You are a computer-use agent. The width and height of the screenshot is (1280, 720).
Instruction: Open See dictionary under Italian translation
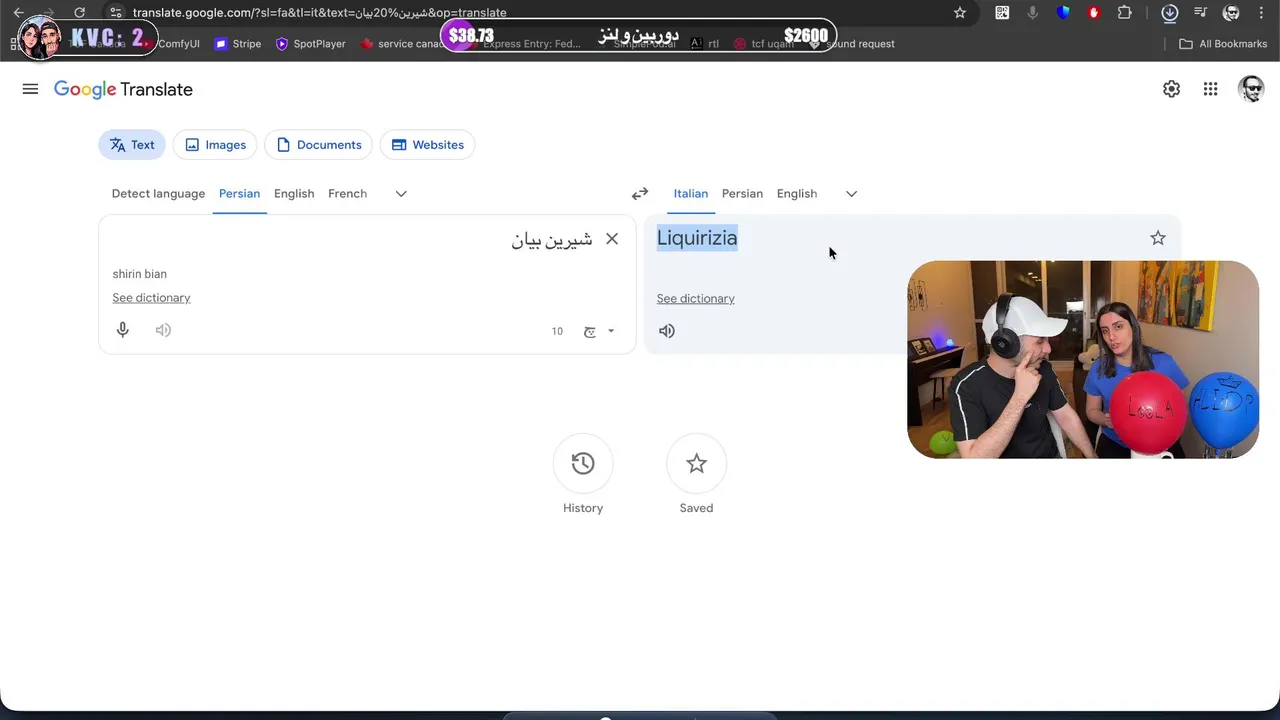(695, 299)
